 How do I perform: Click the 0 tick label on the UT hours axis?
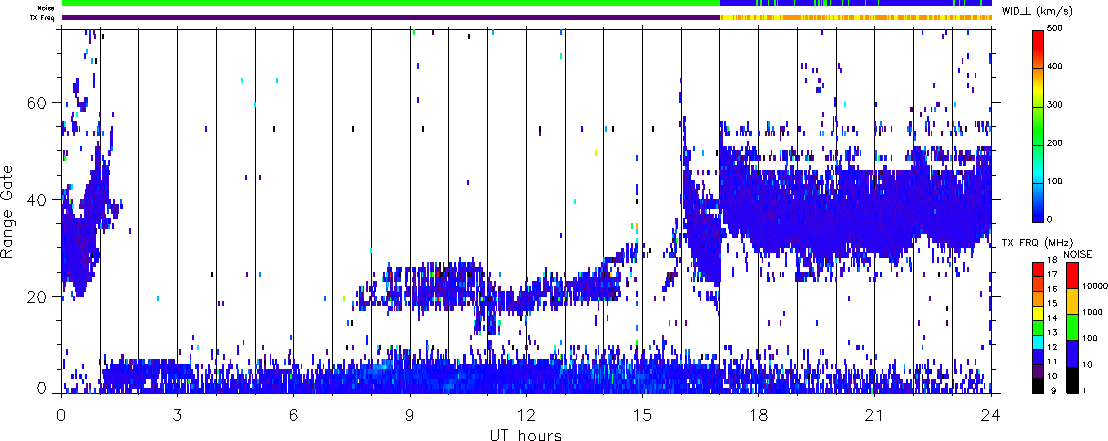pyautogui.click(x=61, y=415)
